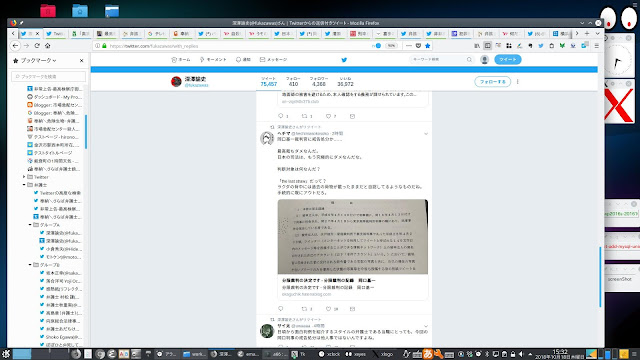Click the blue bookmark star in the address bar
The image size is (640, 360).
click(427, 46)
